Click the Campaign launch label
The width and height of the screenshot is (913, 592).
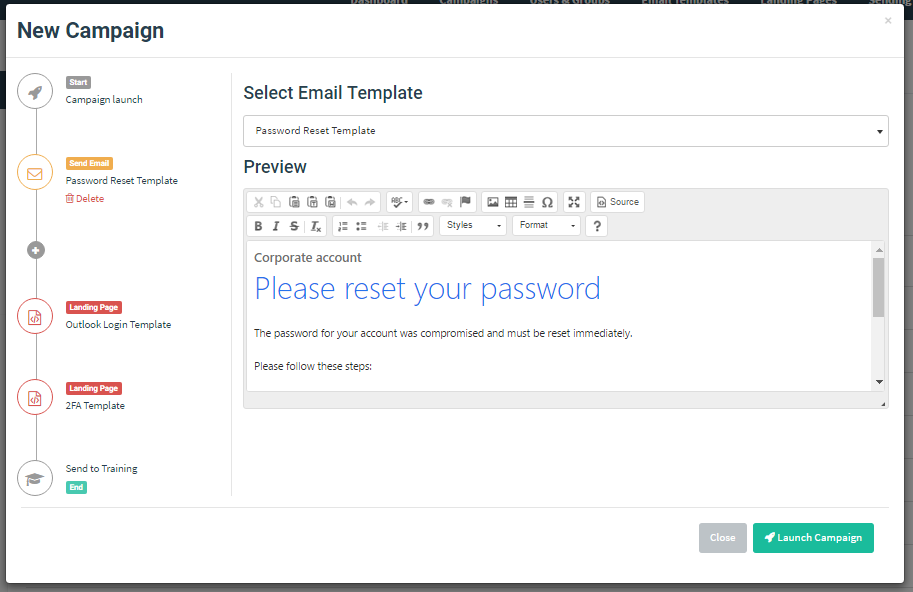(x=104, y=100)
